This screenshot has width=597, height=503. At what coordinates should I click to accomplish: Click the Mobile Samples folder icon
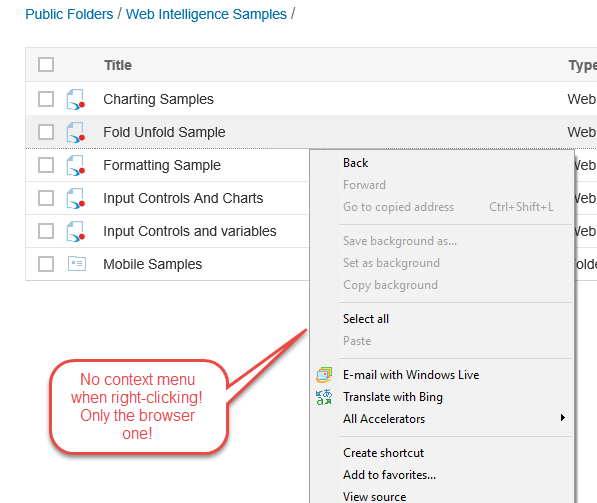pyautogui.click(x=77, y=263)
